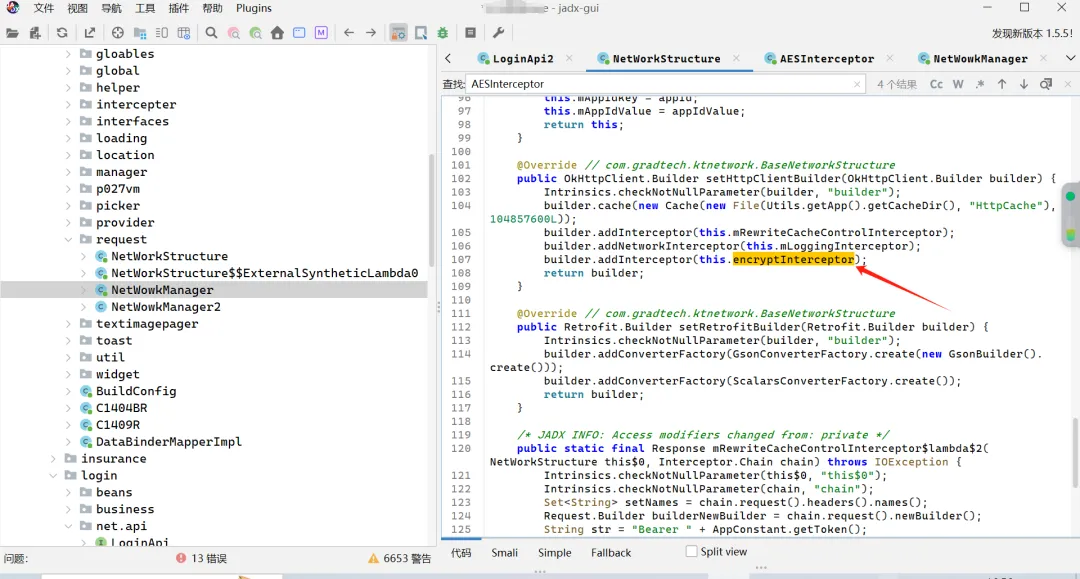
Task: Toggle whole word W option
Action: pyautogui.click(x=958, y=84)
